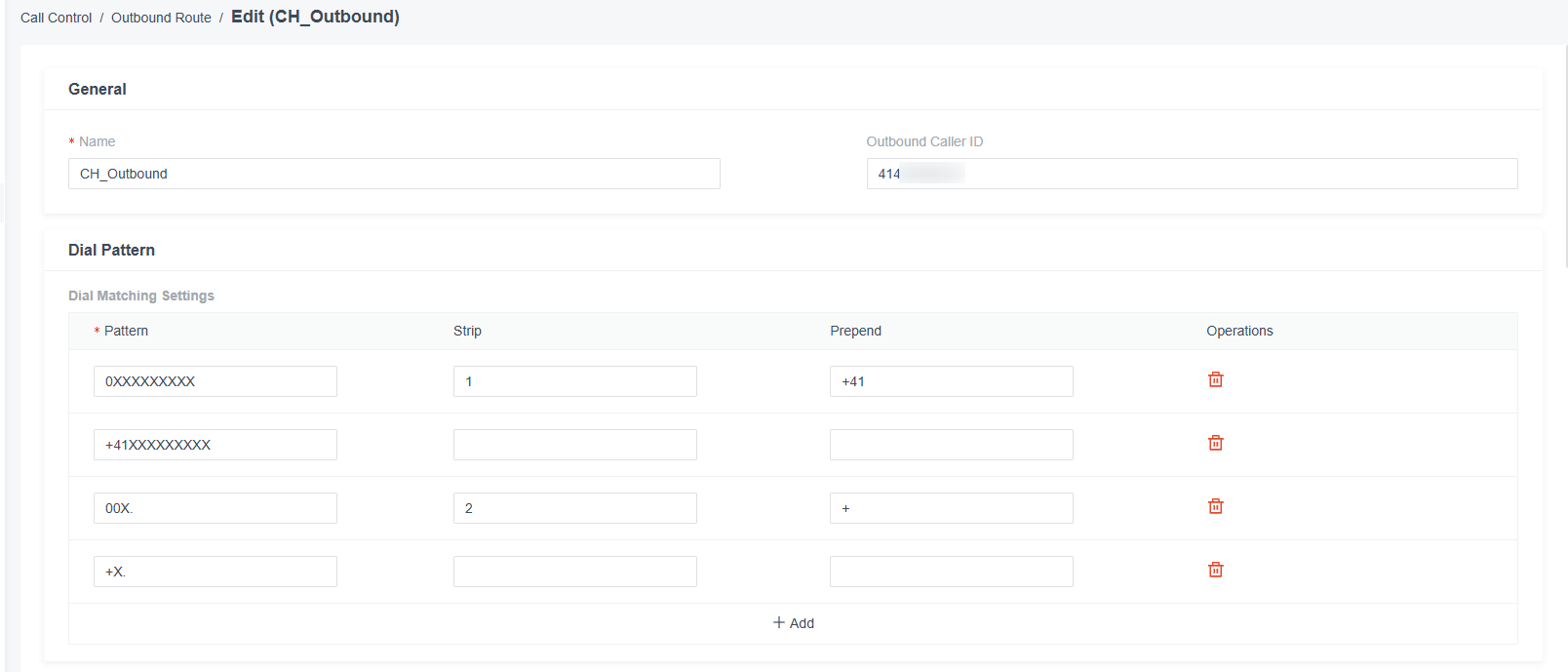This screenshot has height=672, width=1568.
Task: Open the Call Control breadcrumb link
Action: pos(56,18)
